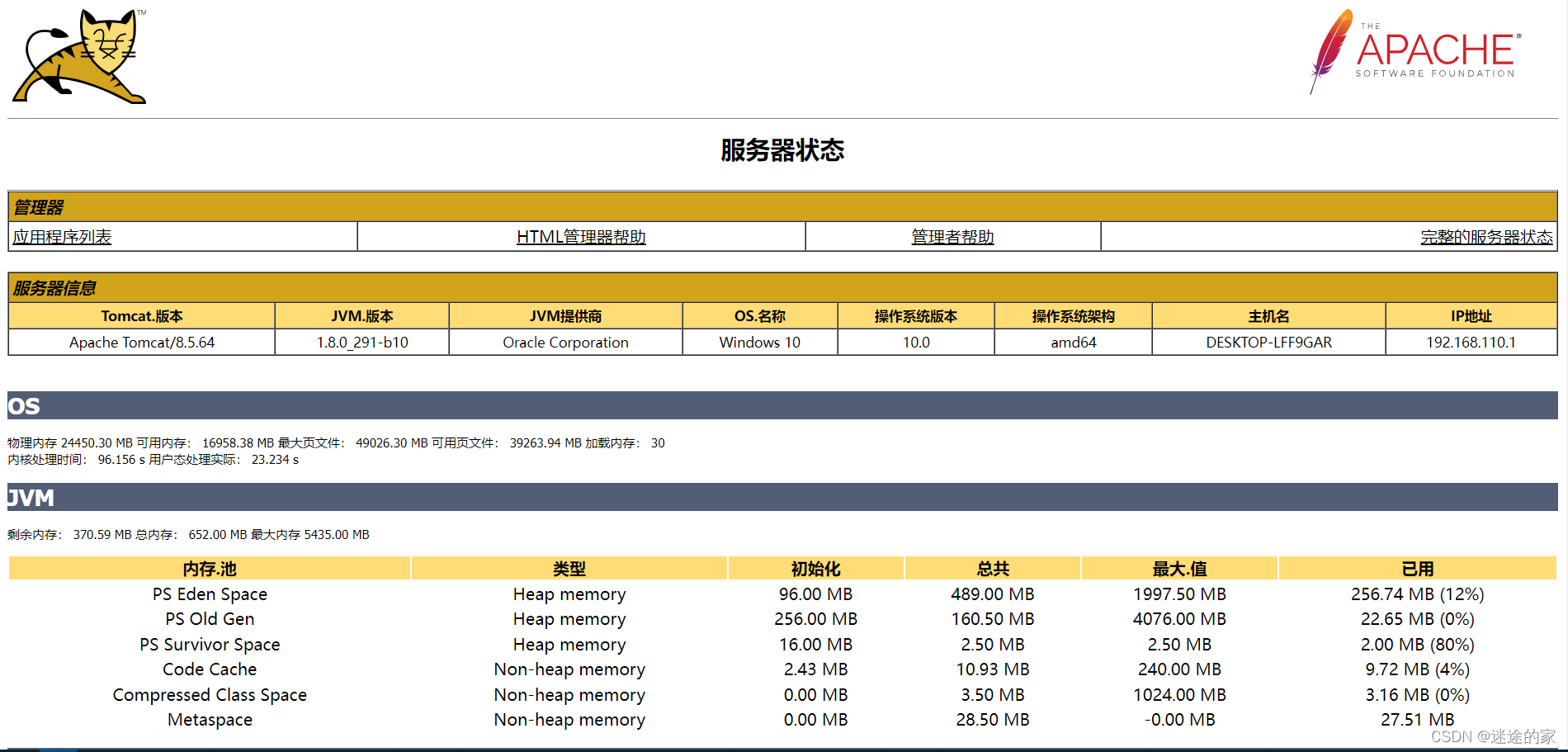Image resolution: width=1568 pixels, height=752 pixels.
Task: Select the Windows 10 cell
Action: [x=760, y=343]
